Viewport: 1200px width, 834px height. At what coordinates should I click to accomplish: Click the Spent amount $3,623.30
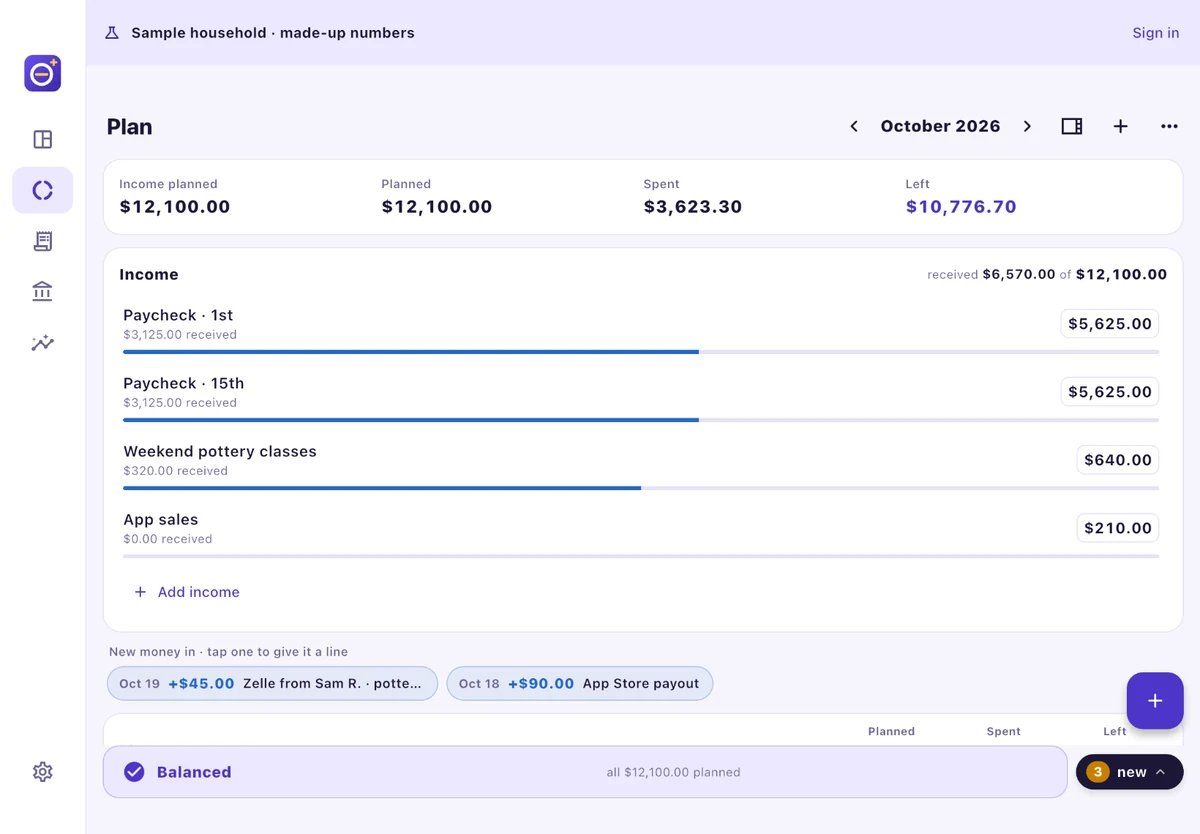[x=693, y=207]
